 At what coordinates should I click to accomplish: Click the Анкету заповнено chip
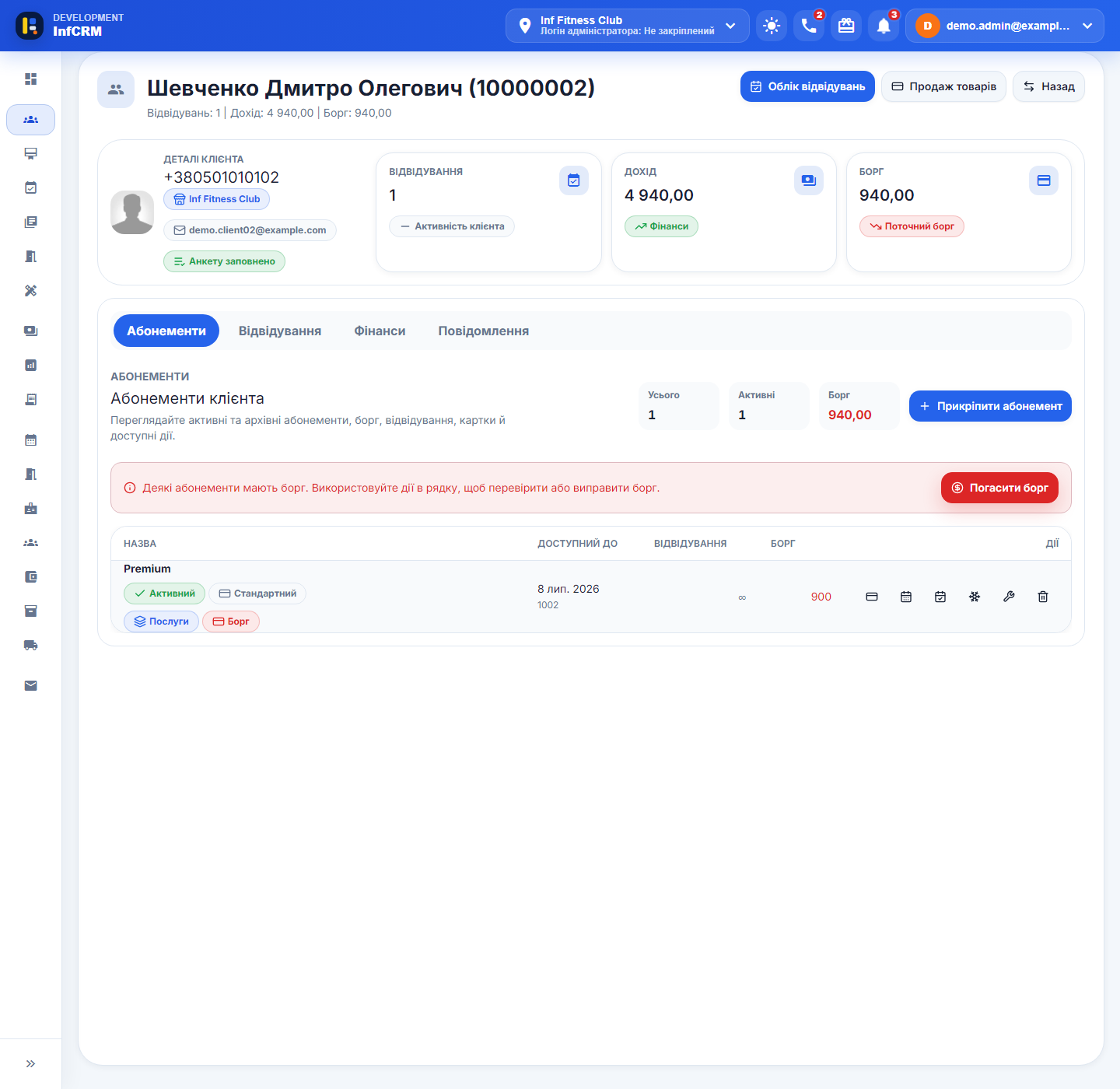[x=224, y=261]
